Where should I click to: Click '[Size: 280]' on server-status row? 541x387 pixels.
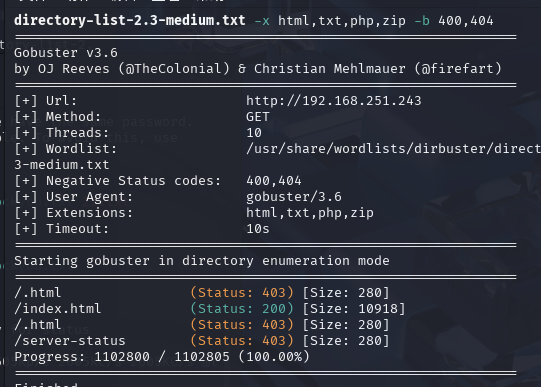pos(346,341)
